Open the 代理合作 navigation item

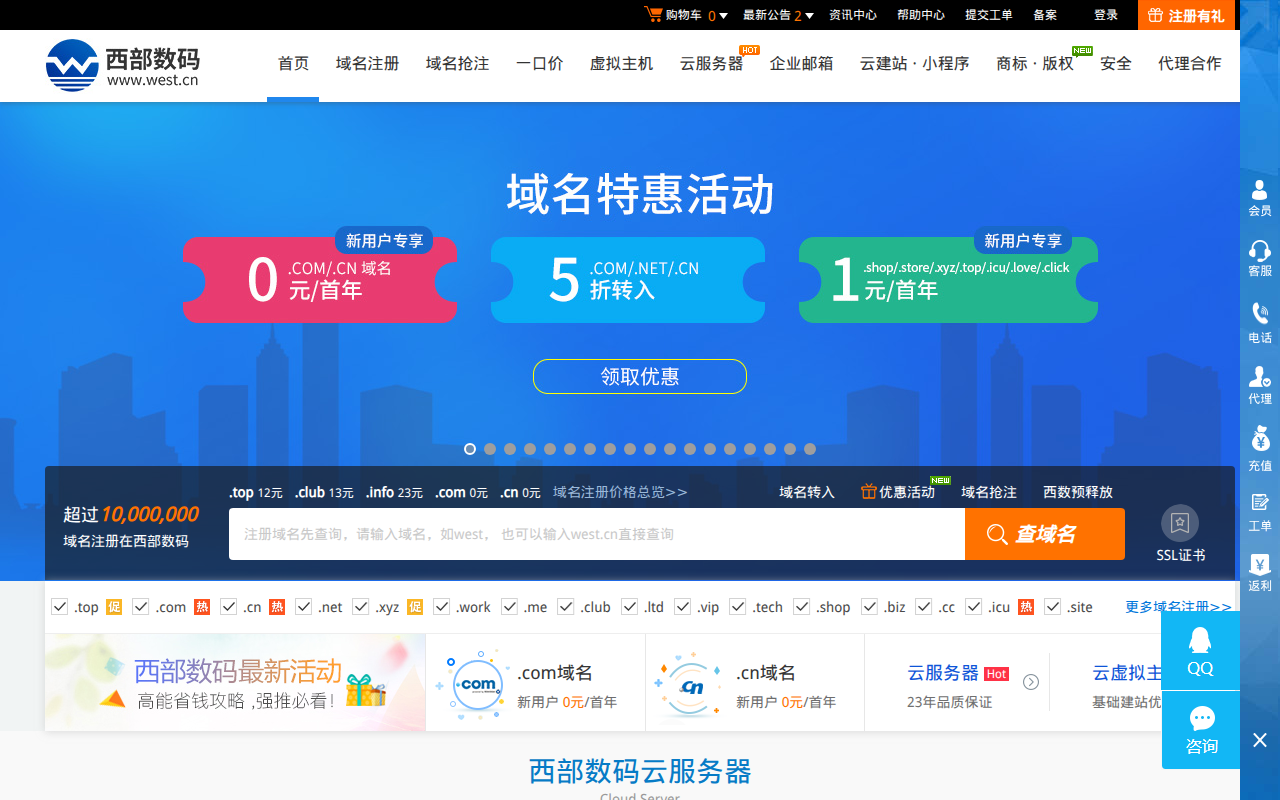[1189, 63]
